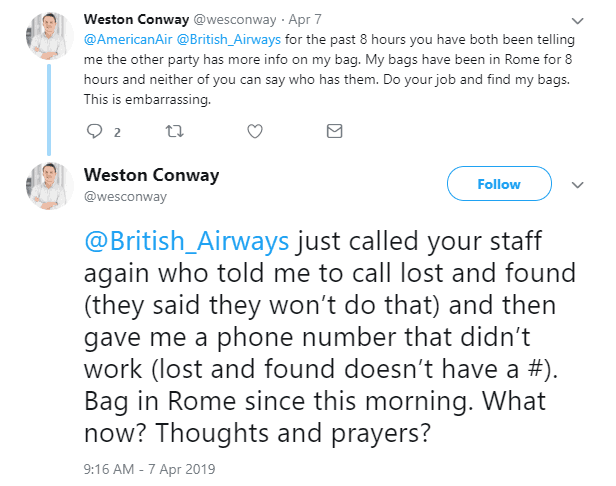Follow Weston Conway

click(498, 184)
